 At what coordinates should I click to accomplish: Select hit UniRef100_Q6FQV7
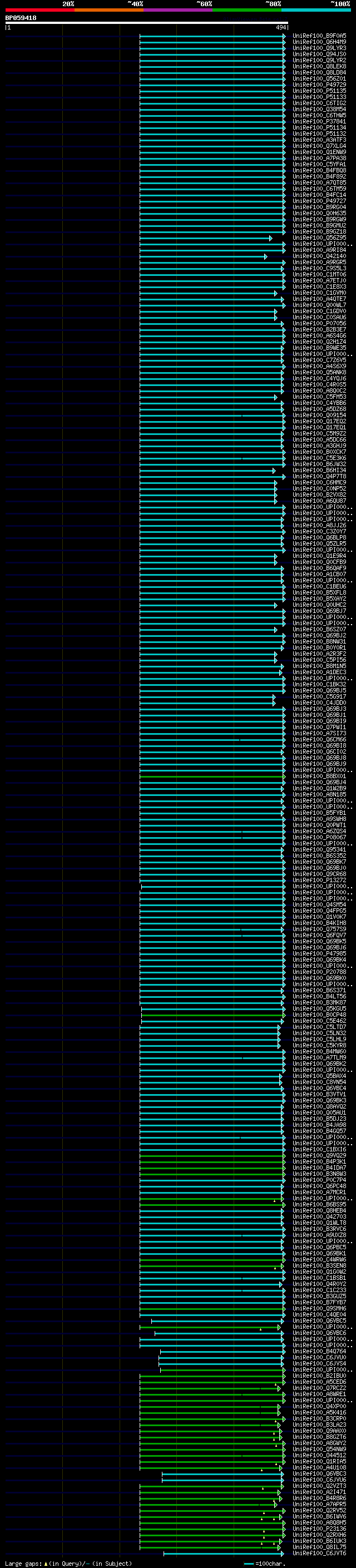(x=319, y=935)
